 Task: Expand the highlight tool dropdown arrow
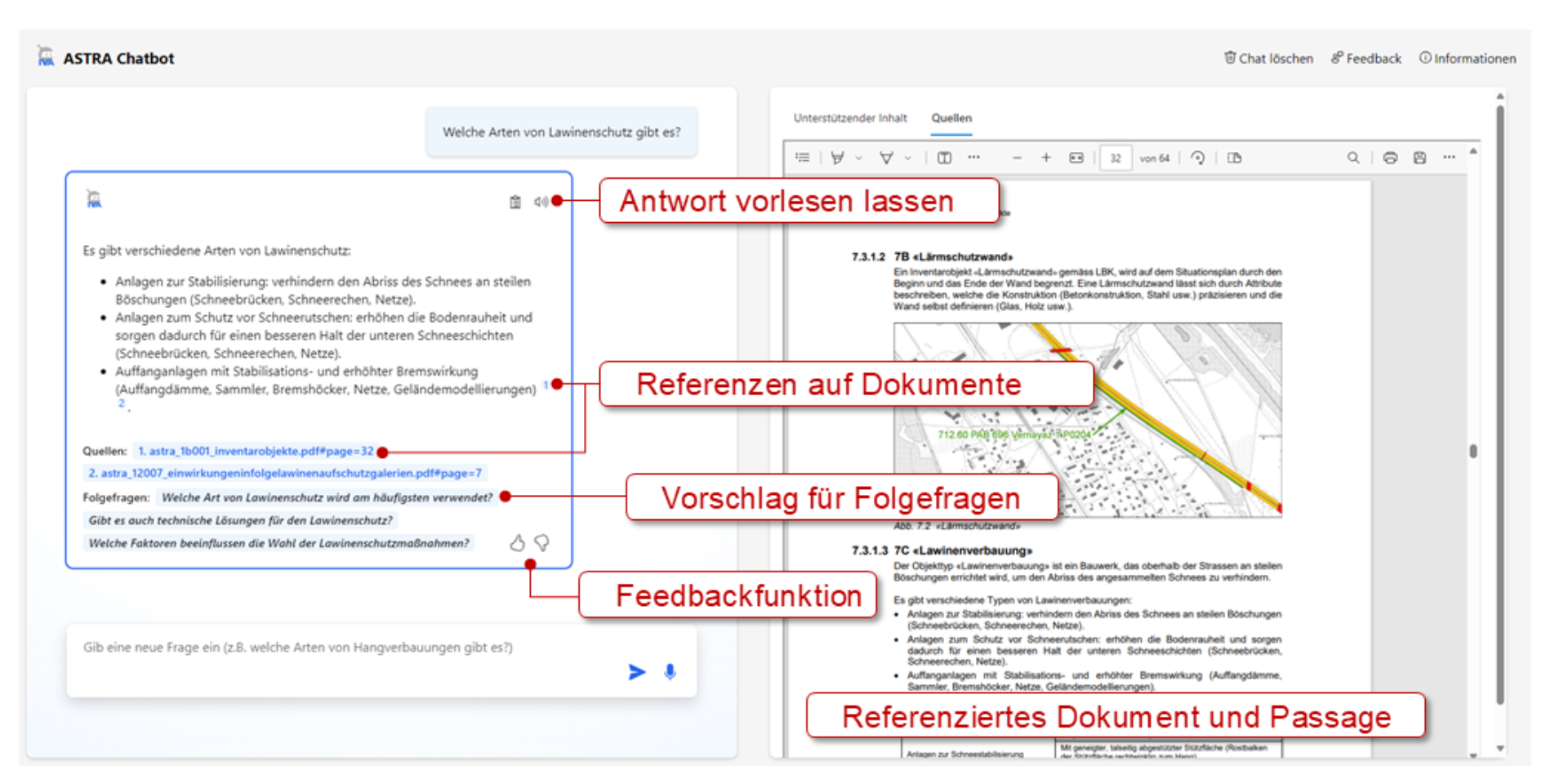[858, 158]
